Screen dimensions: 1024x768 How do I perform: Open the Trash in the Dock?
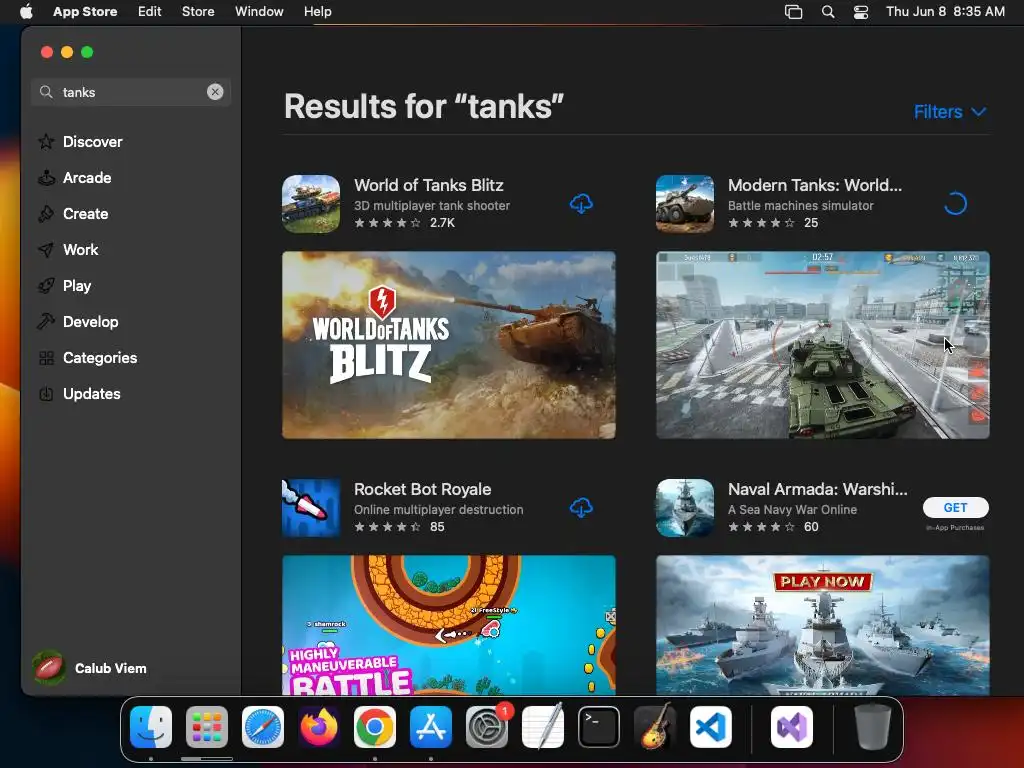pos(872,727)
